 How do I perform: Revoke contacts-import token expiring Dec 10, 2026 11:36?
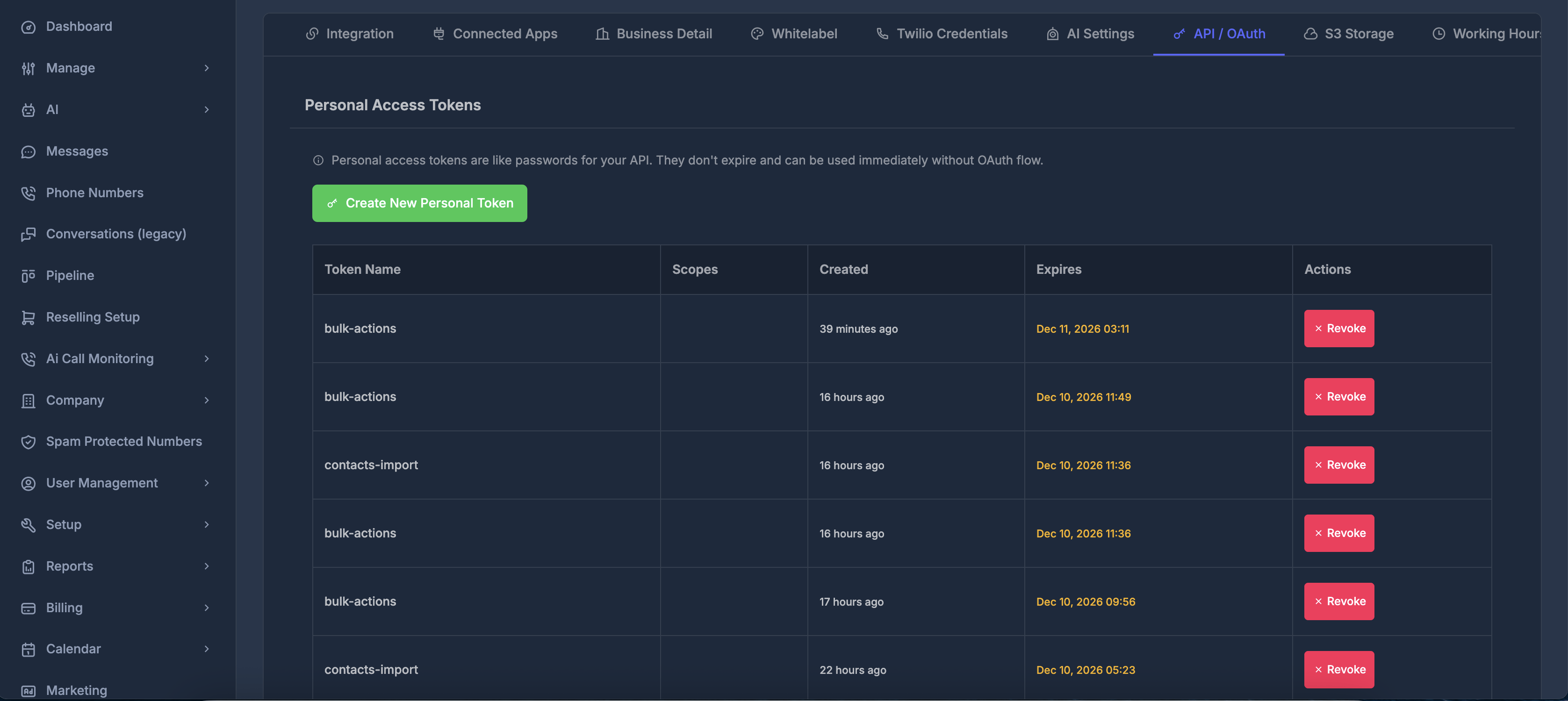(x=1339, y=465)
